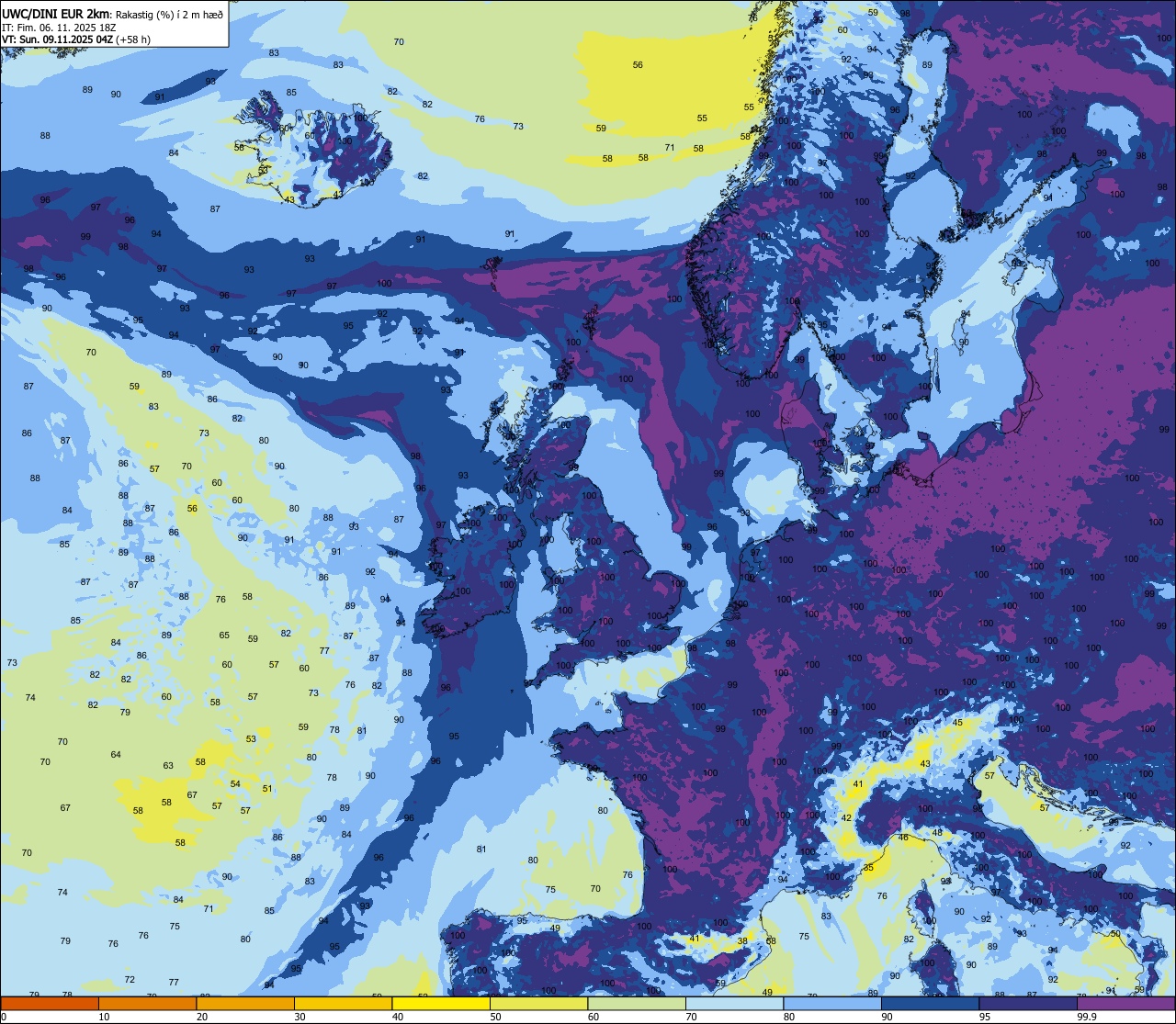Choose the amber legend swatch between 30 and 40
Viewport: 1176px width, 1024px height.
pos(343,1003)
